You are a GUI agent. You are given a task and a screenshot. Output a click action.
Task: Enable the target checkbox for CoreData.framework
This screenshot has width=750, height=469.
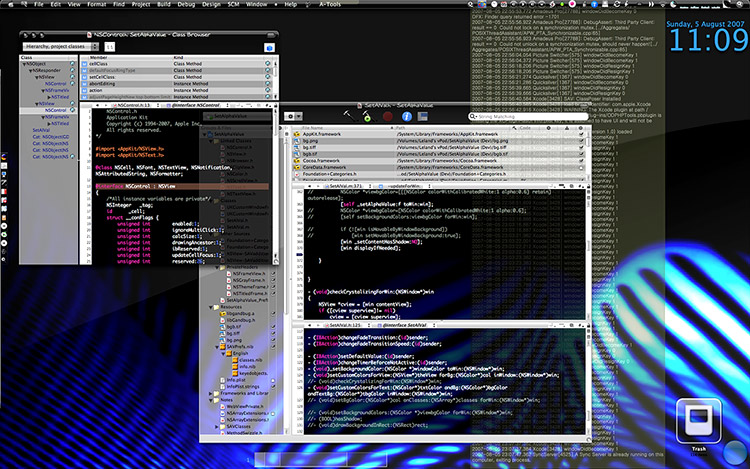[x=581, y=168]
